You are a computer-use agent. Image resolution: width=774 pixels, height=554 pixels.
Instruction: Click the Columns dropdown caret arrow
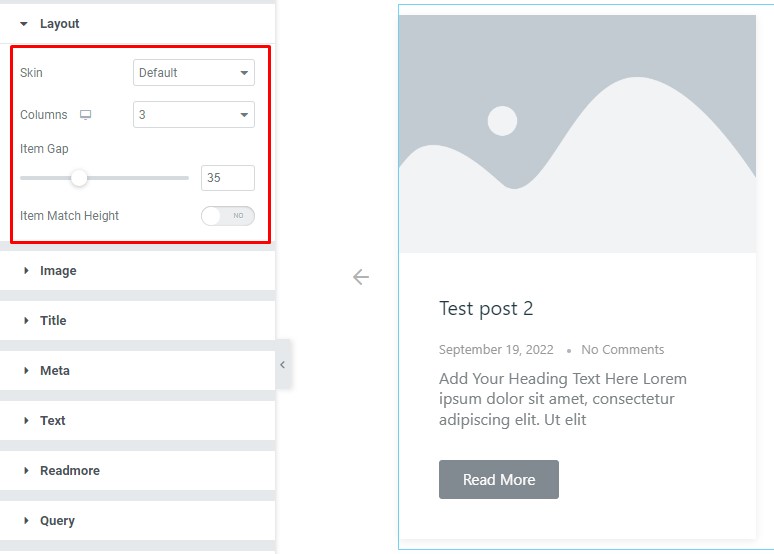pos(244,115)
